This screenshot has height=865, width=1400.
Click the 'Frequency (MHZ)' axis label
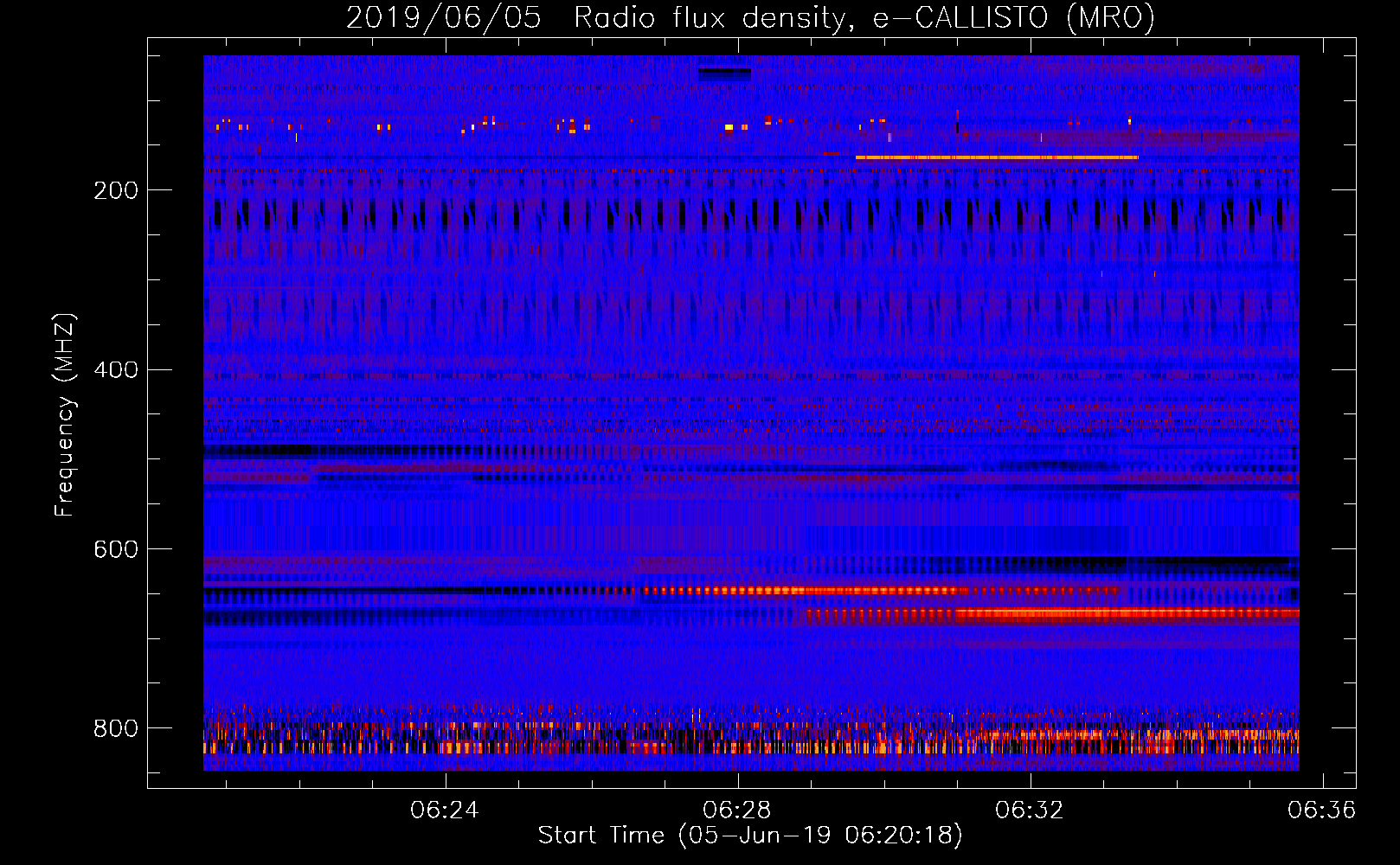click(65, 415)
